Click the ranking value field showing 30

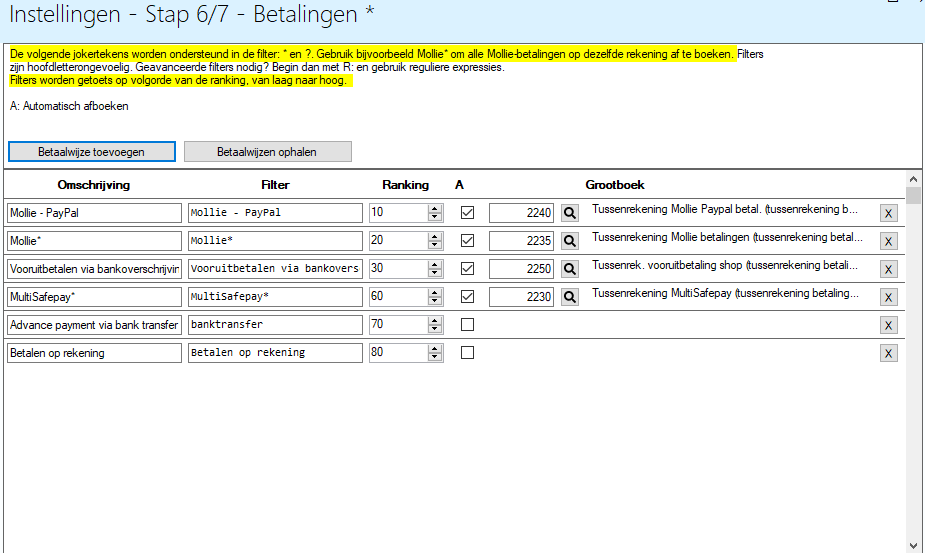tap(399, 269)
